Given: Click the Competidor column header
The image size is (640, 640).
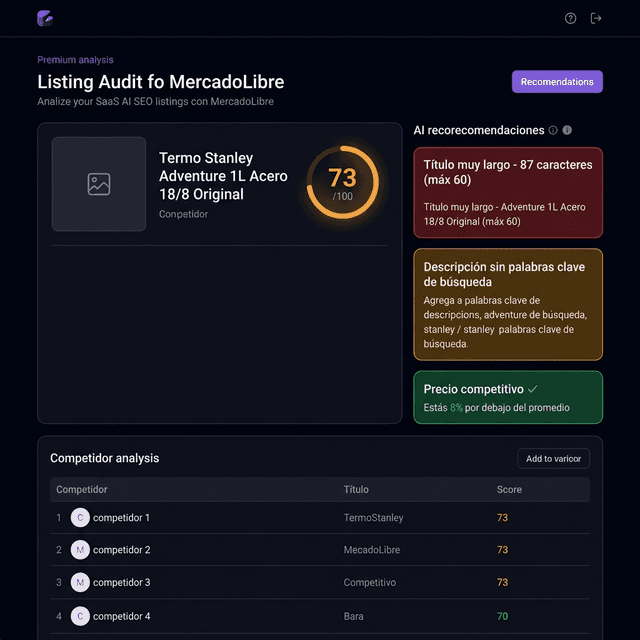Looking at the screenshot, I should 82,489.
